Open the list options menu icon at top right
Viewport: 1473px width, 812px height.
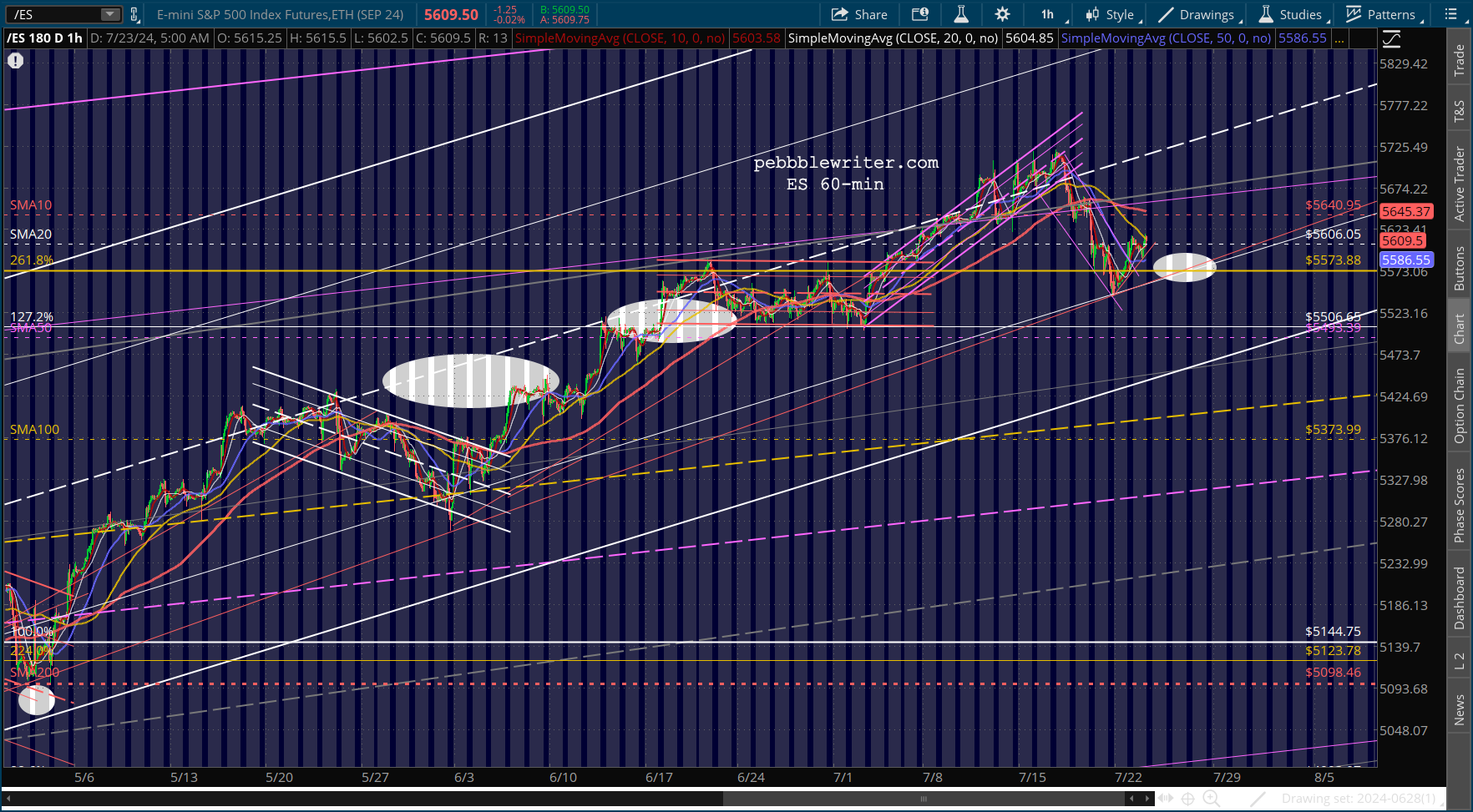coord(1450,14)
